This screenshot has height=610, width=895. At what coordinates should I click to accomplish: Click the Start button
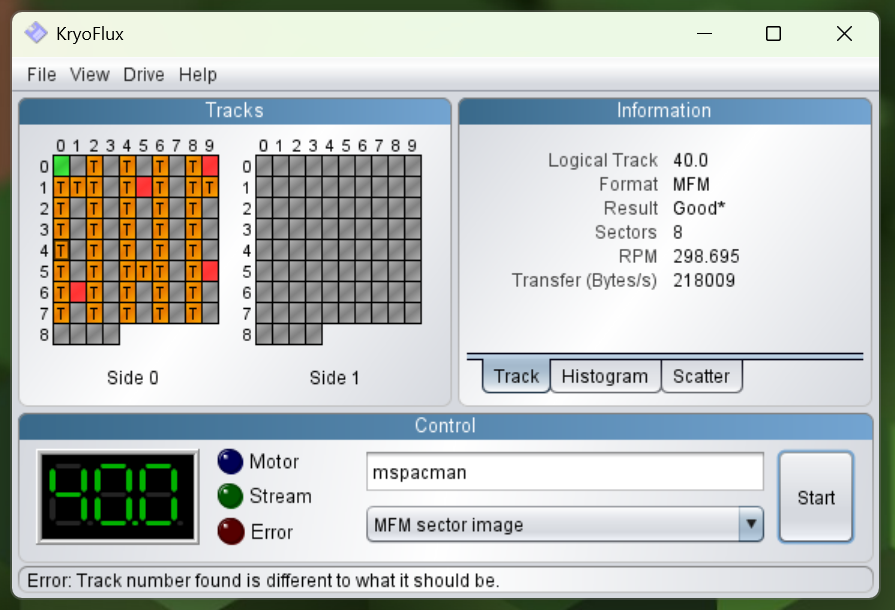click(x=816, y=497)
